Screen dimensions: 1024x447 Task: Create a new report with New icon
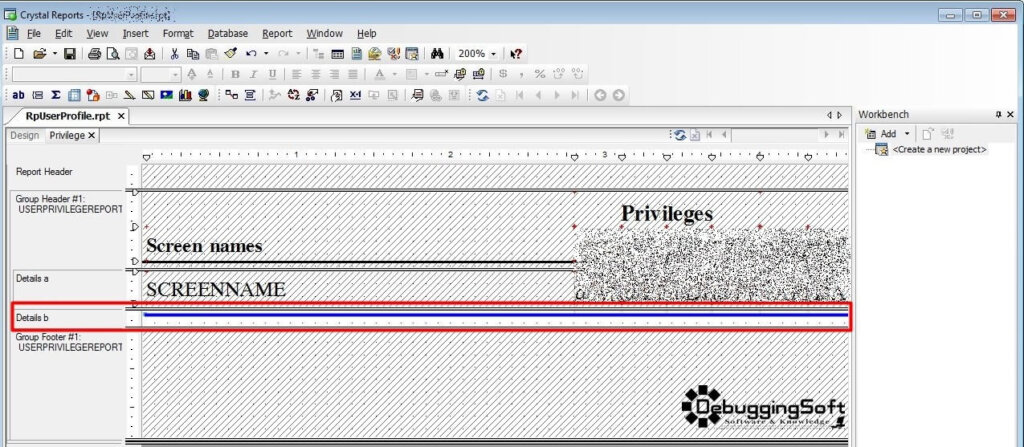tap(18, 54)
